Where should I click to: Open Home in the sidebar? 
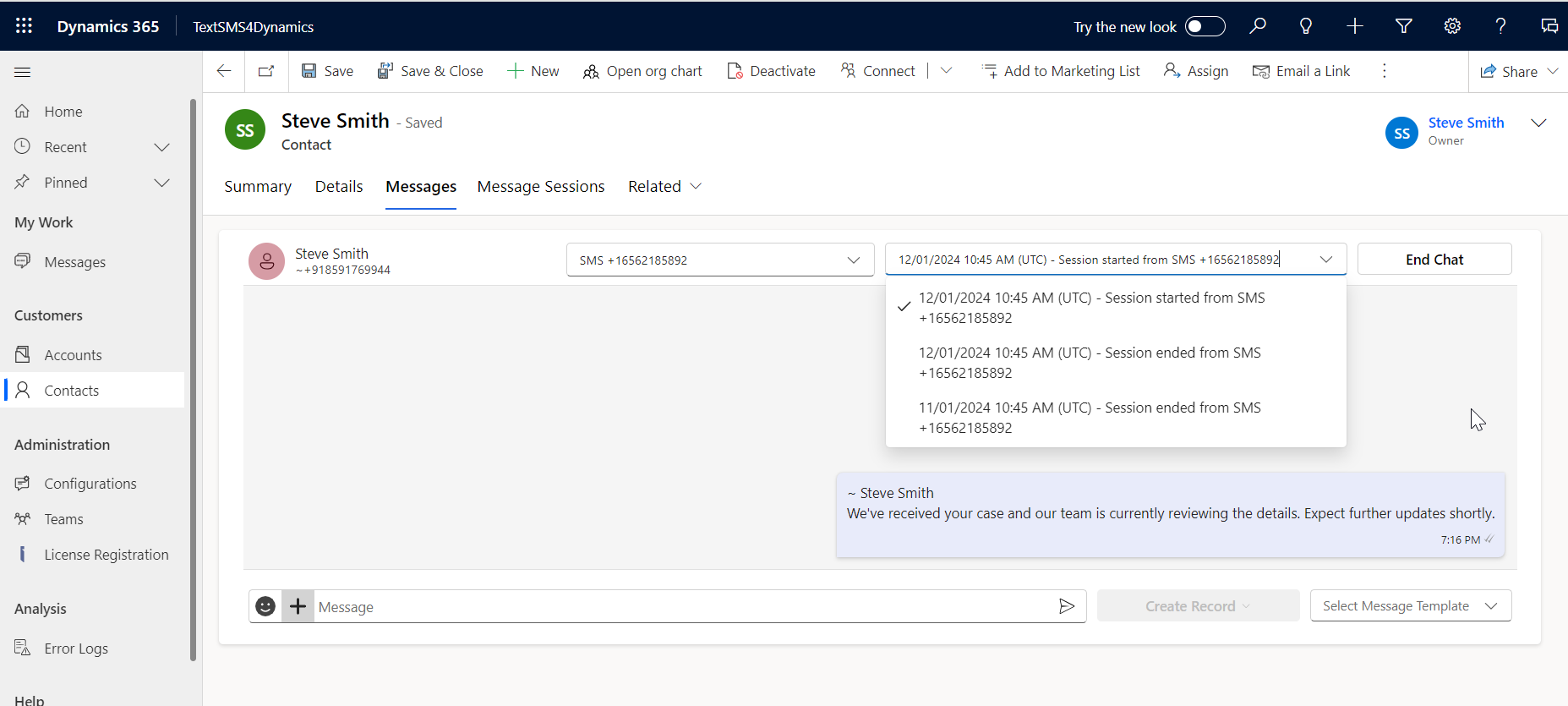[x=93, y=112]
